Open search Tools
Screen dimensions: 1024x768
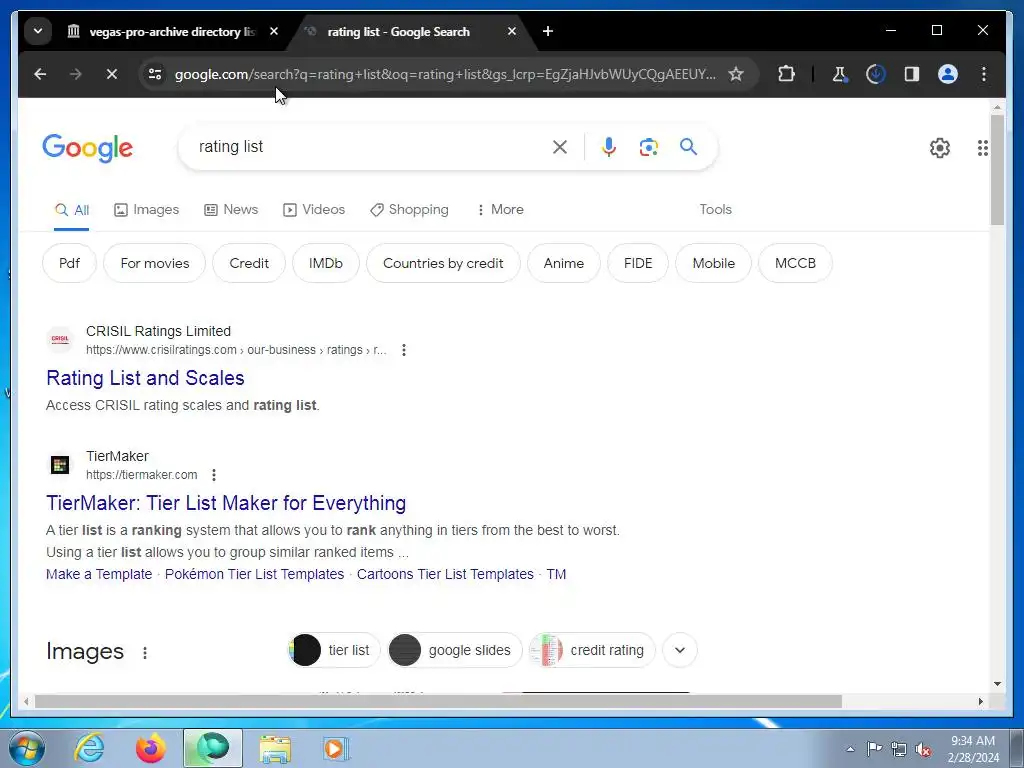(x=715, y=210)
